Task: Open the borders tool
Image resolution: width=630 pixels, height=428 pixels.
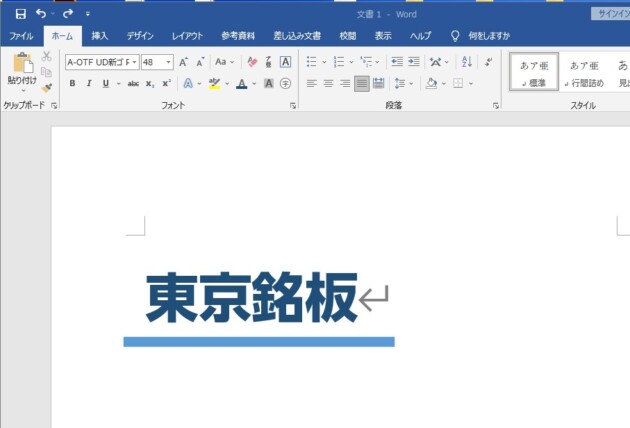Action: point(458,83)
